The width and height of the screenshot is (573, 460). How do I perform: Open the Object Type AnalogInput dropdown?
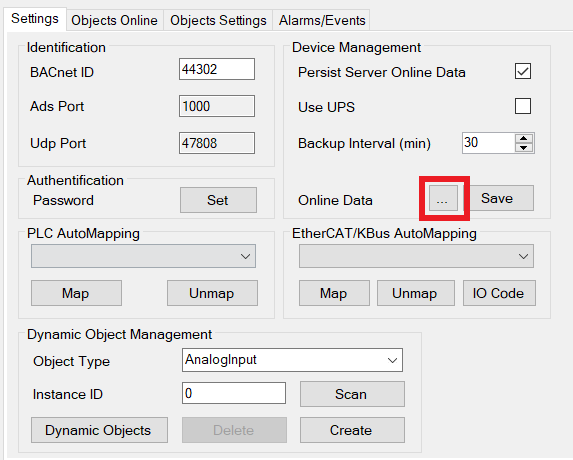[x=292, y=360]
